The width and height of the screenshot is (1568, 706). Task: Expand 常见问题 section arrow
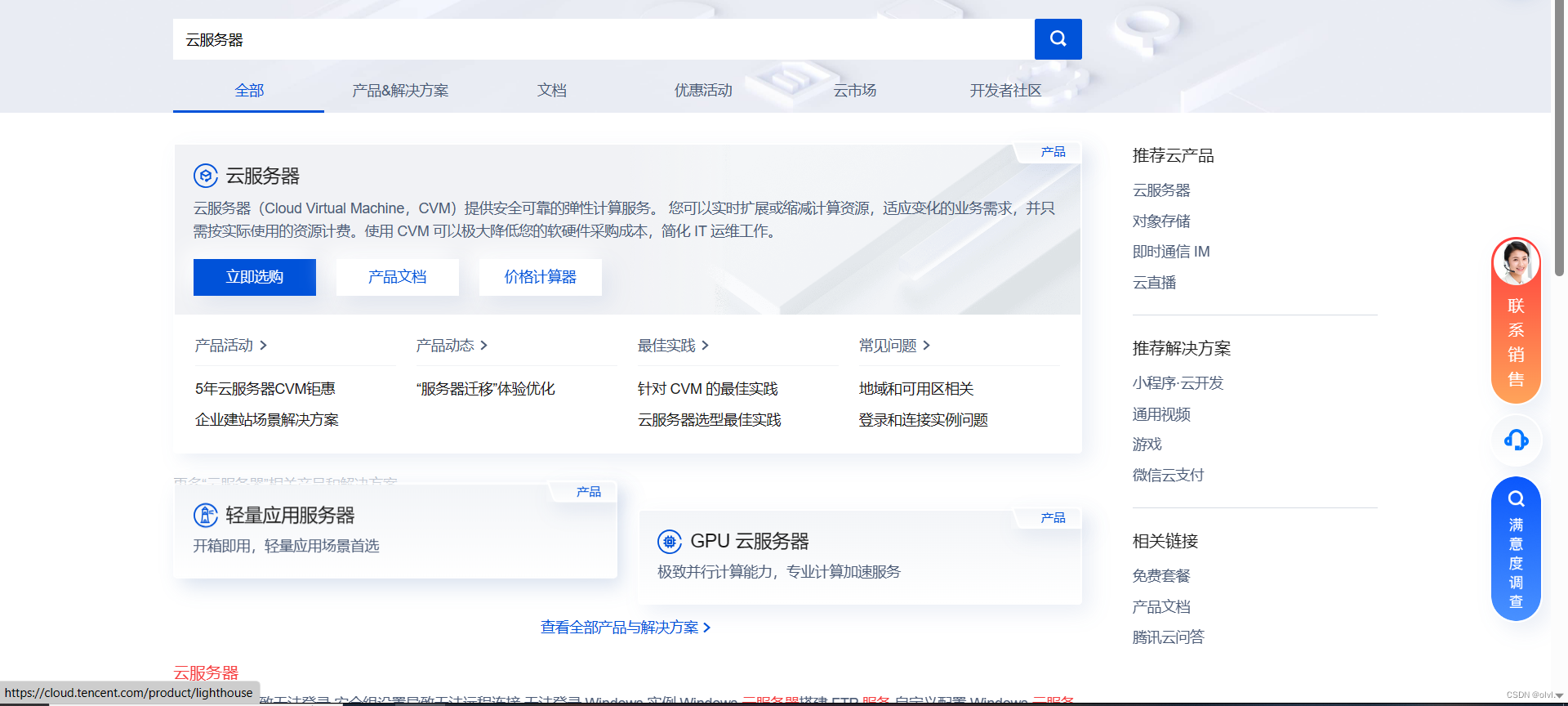point(927,346)
